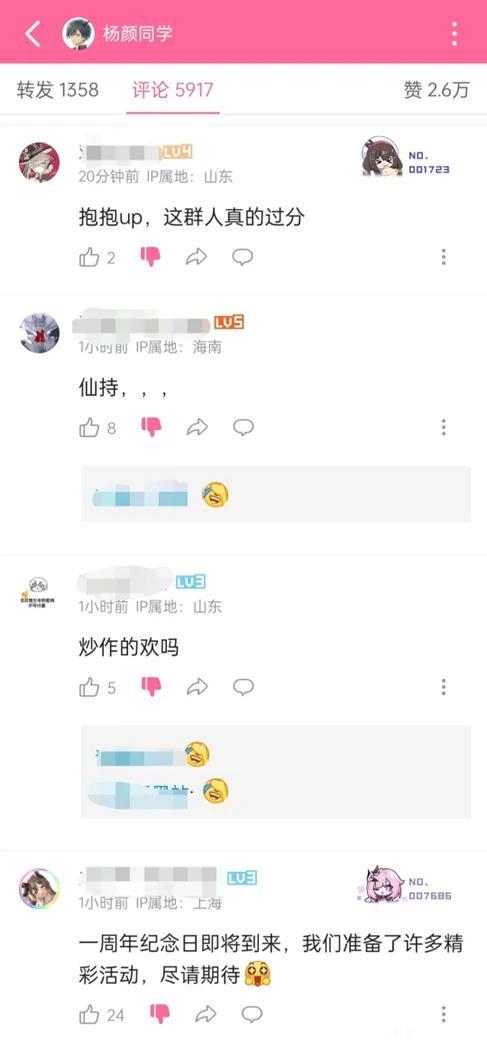View avatar of the Shandong 20分钟前 commenter

tap(39, 162)
